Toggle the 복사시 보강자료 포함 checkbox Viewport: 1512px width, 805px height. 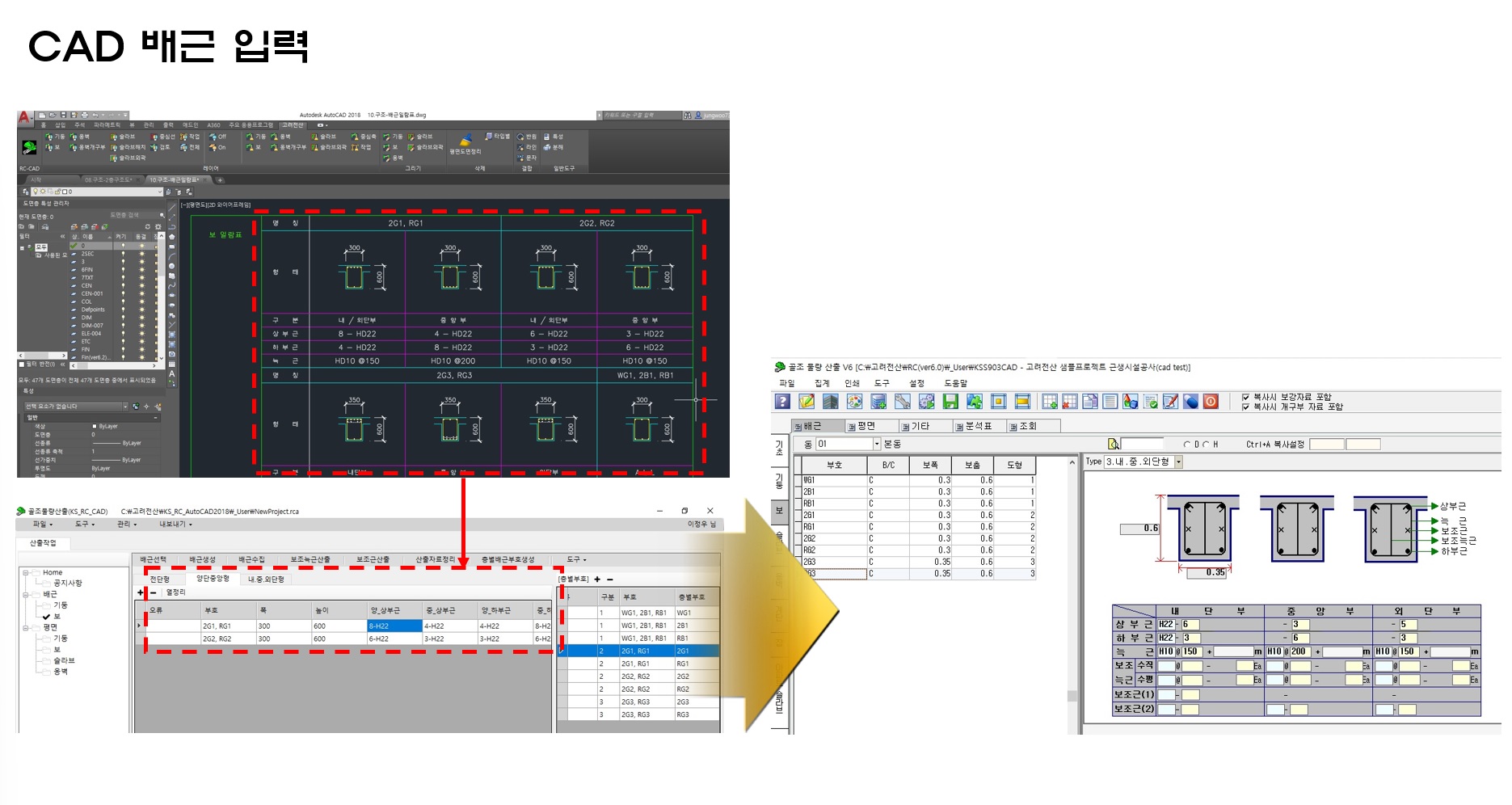point(1245,397)
